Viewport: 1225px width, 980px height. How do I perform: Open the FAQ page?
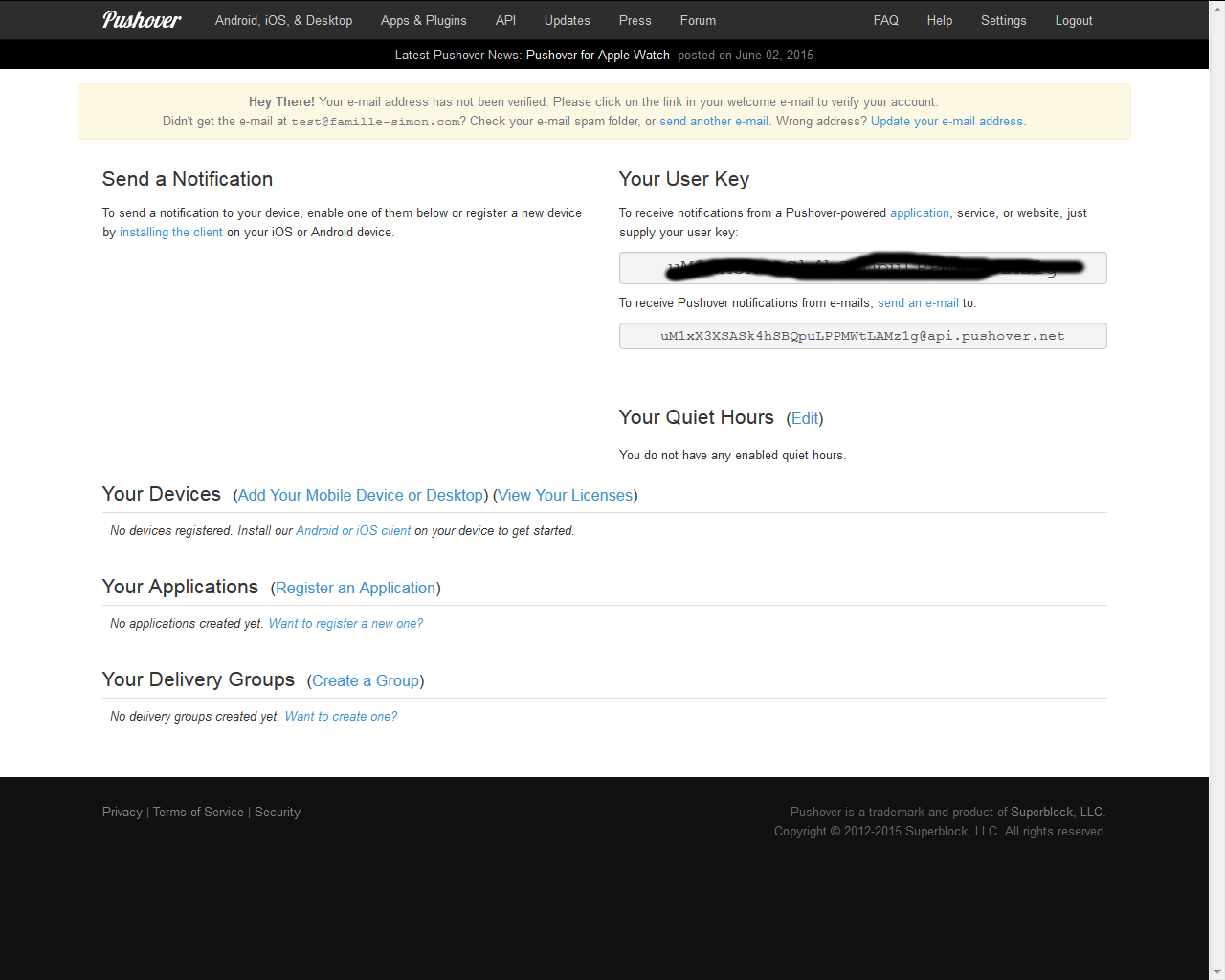click(885, 20)
